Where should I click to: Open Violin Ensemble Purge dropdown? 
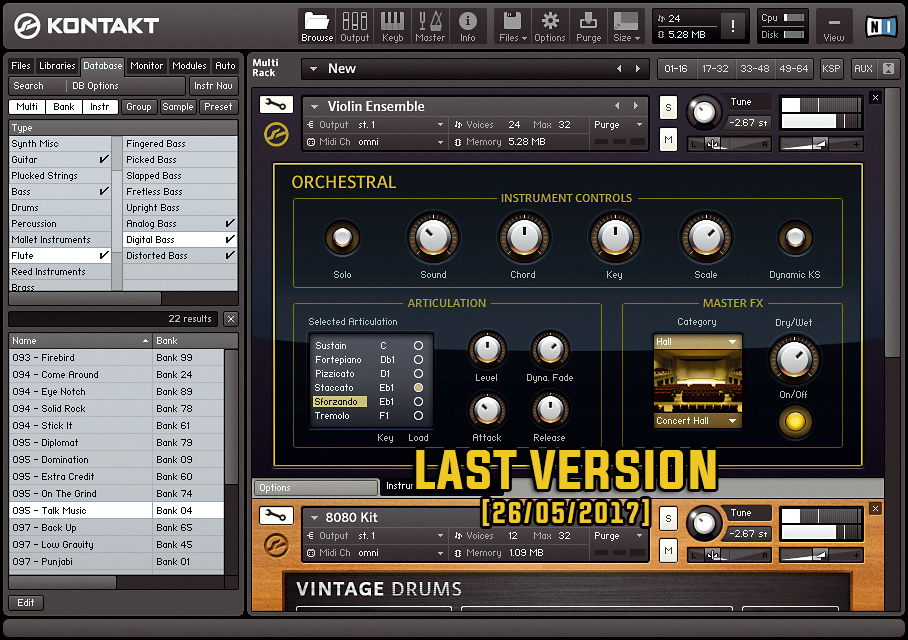(x=639, y=125)
